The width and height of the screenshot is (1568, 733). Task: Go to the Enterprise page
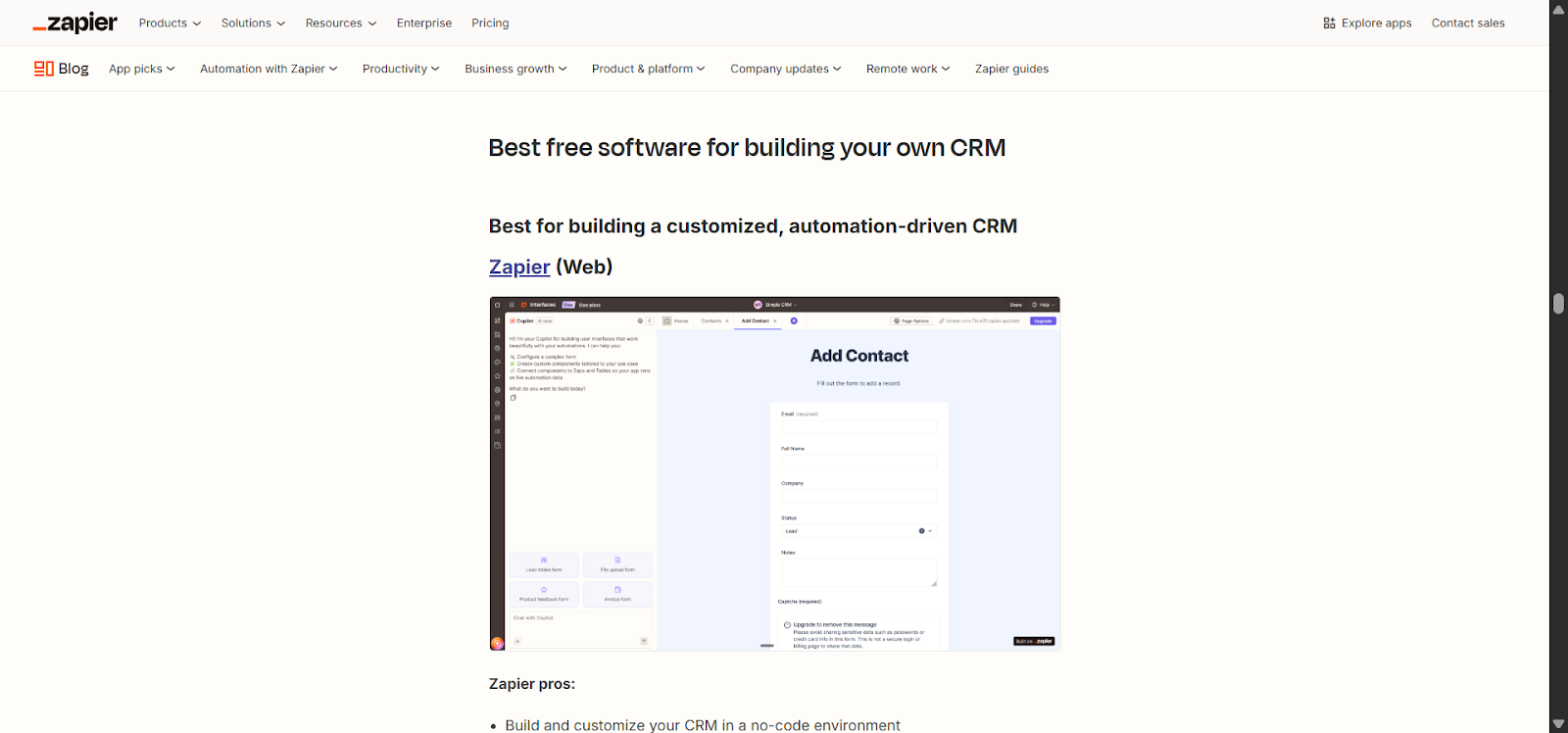tap(424, 23)
